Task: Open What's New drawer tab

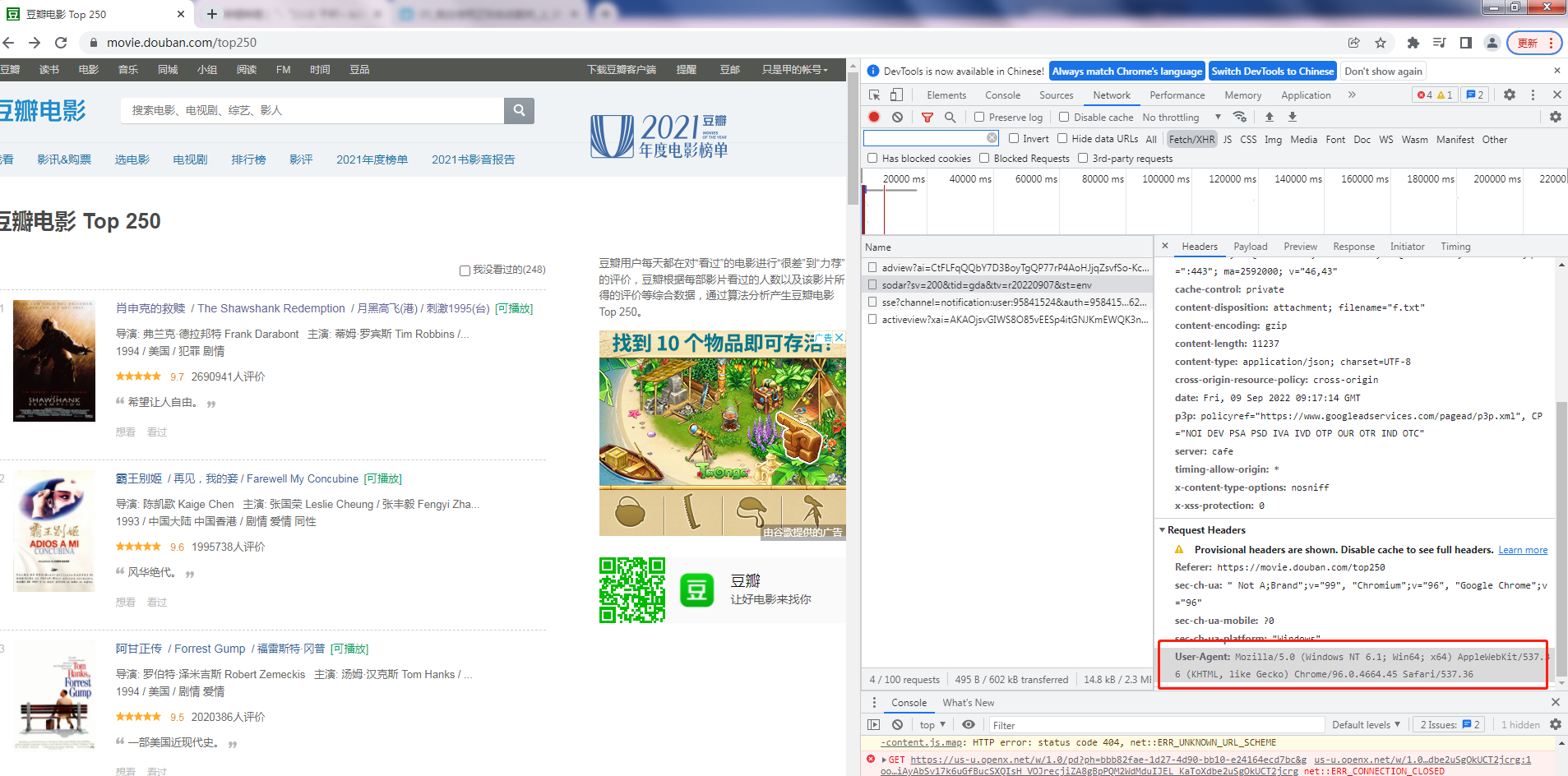Action: [968, 703]
